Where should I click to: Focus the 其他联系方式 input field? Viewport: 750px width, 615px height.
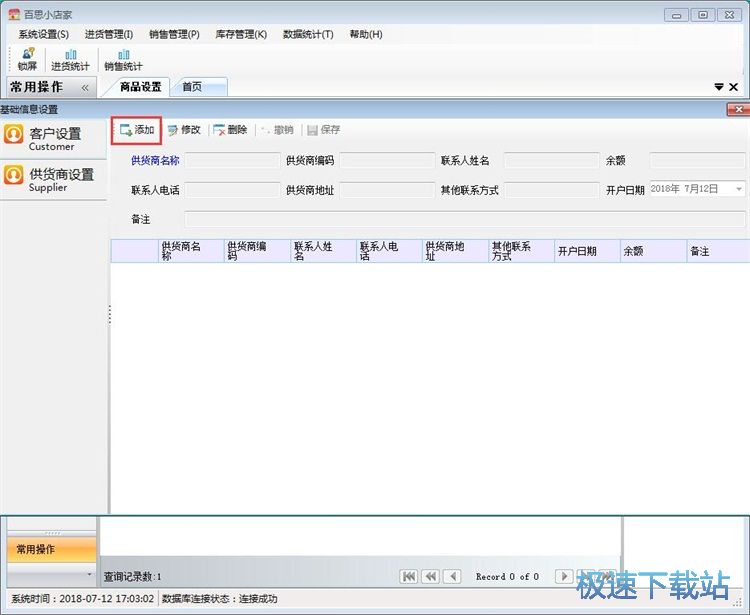tap(551, 190)
